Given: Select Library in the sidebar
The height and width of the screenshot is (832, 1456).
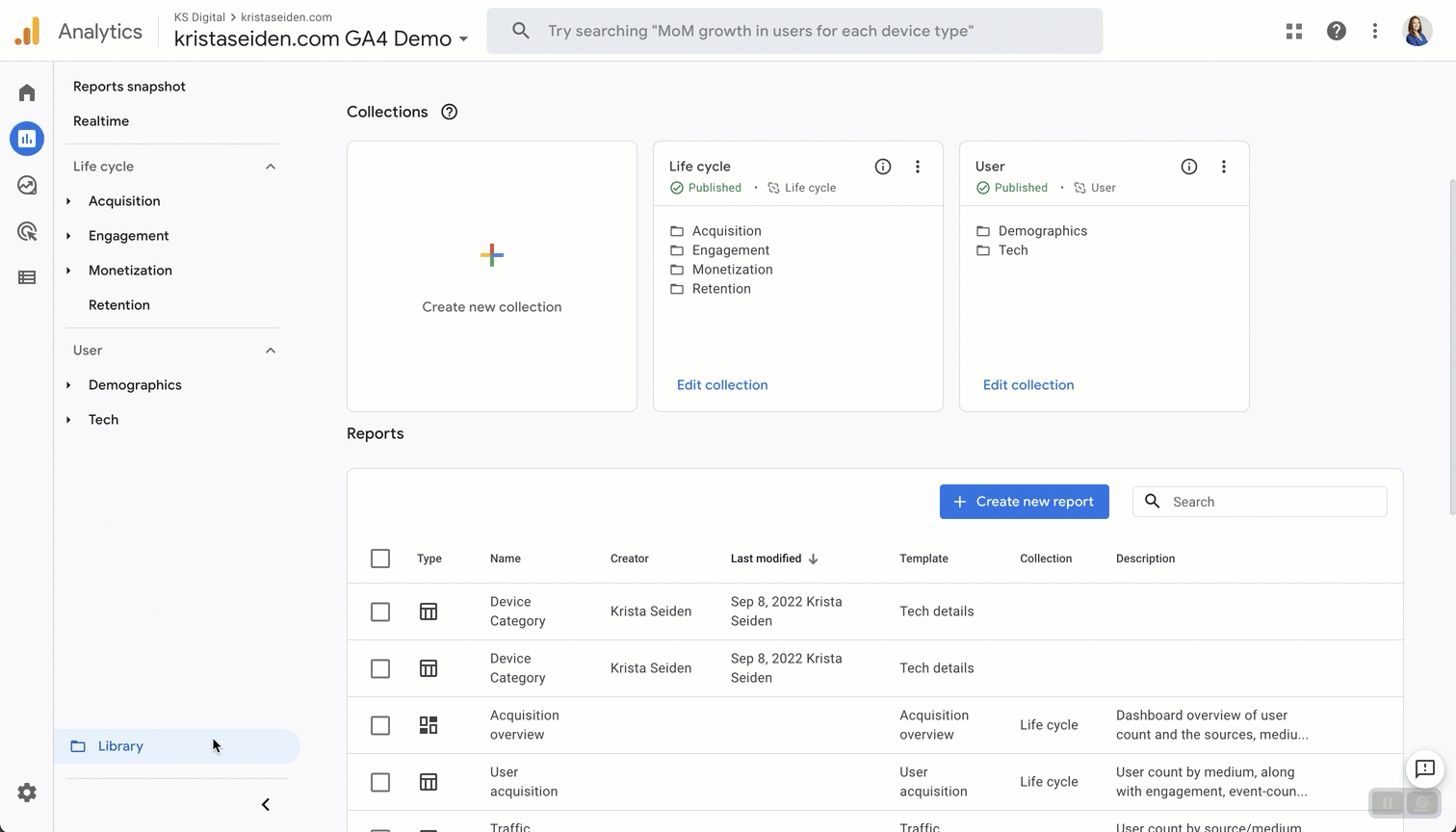Looking at the screenshot, I should (x=177, y=746).
